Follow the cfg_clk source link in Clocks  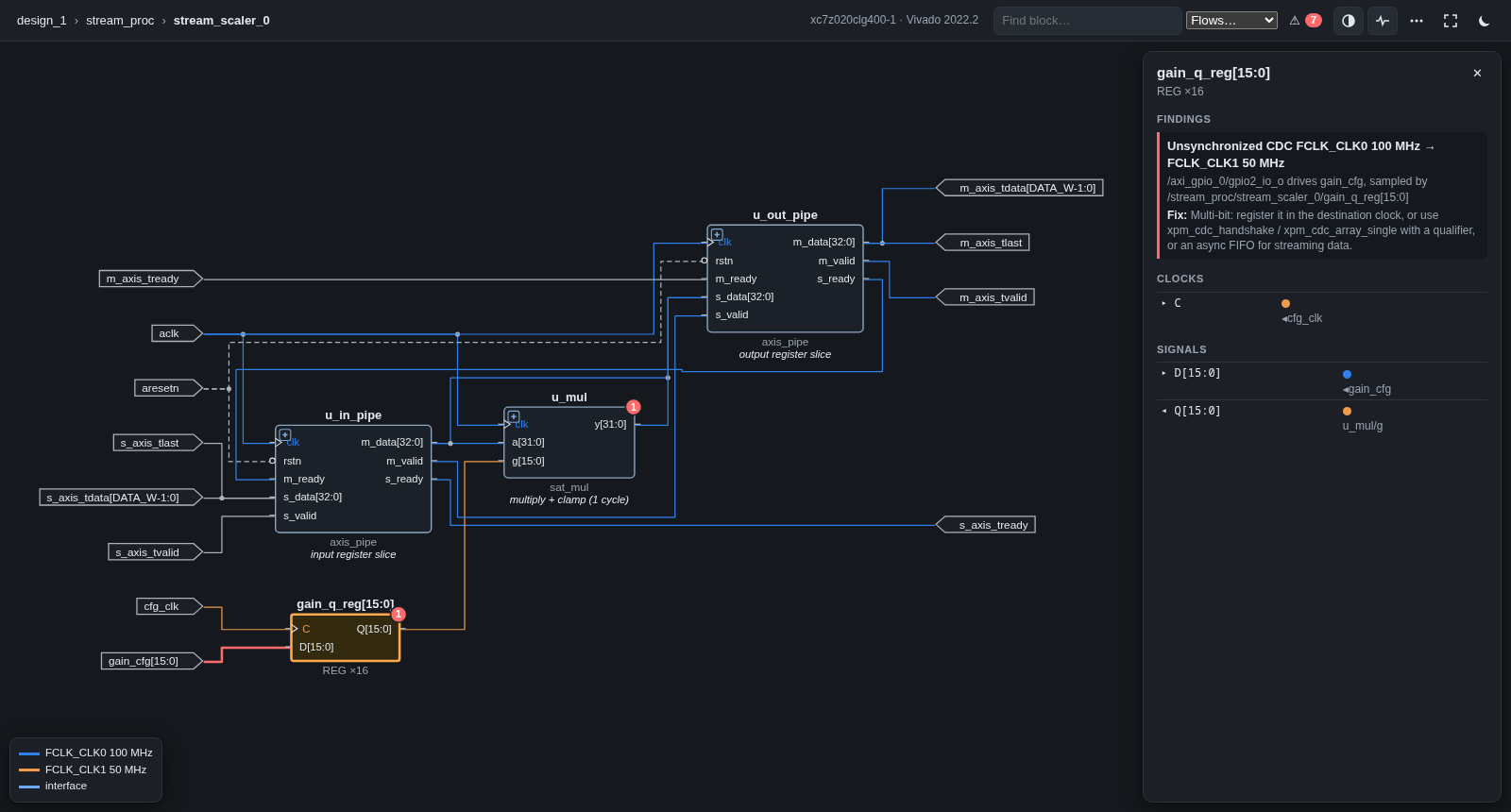[x=1302, y=319]
